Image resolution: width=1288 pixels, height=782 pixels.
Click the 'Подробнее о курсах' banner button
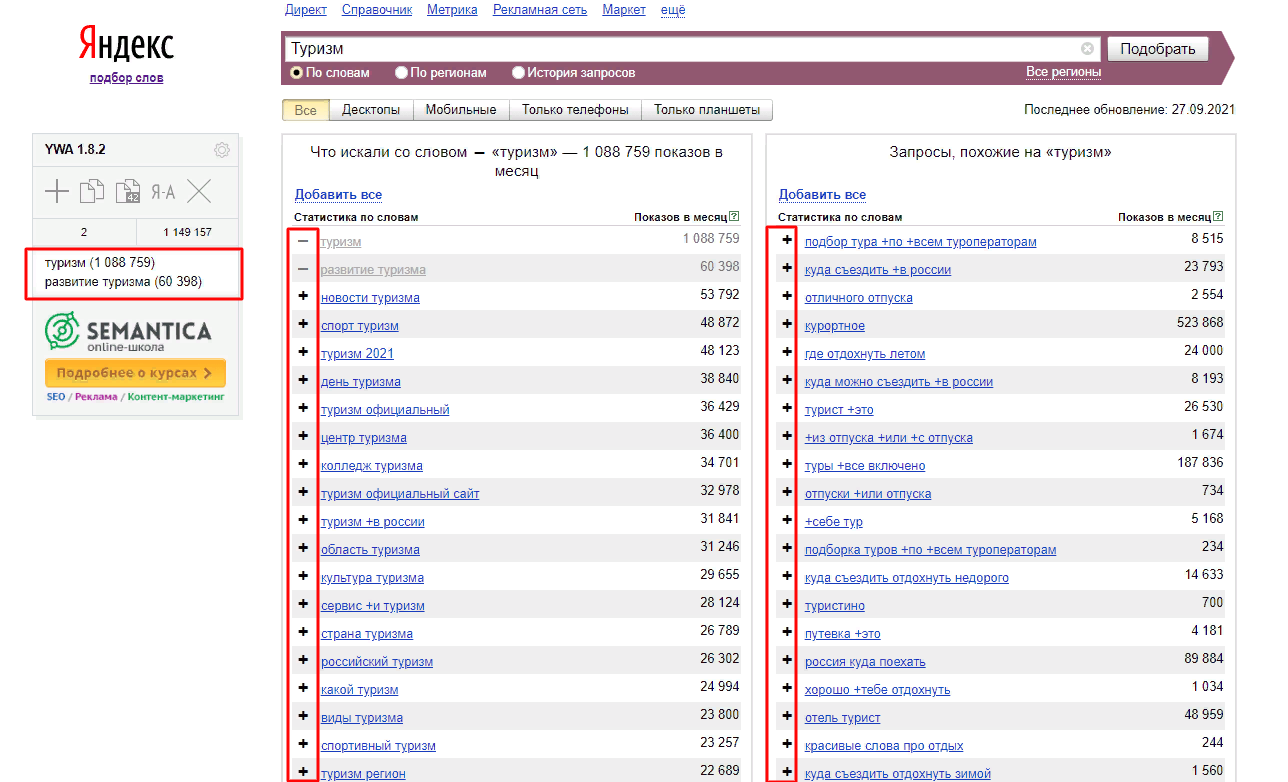pyautogui.click(x=135, y=373)
